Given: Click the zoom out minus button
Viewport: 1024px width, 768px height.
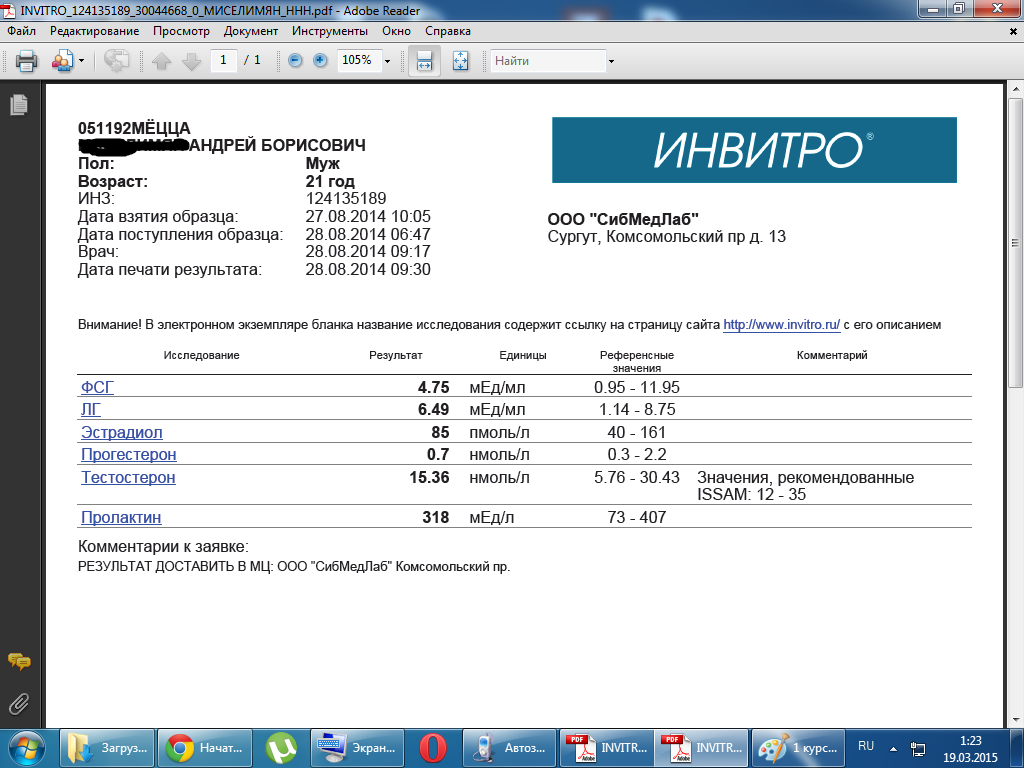Looking at the screenshot, I should tap(295, 61).
